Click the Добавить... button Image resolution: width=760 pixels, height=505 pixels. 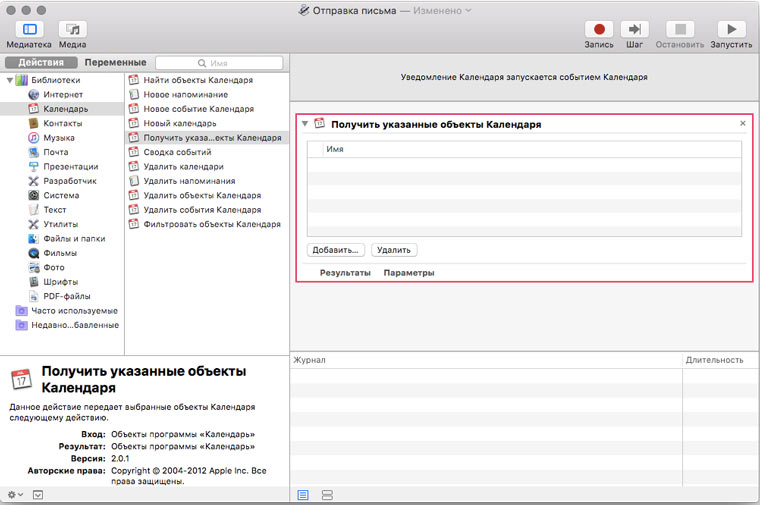click(x=336, y=250)
